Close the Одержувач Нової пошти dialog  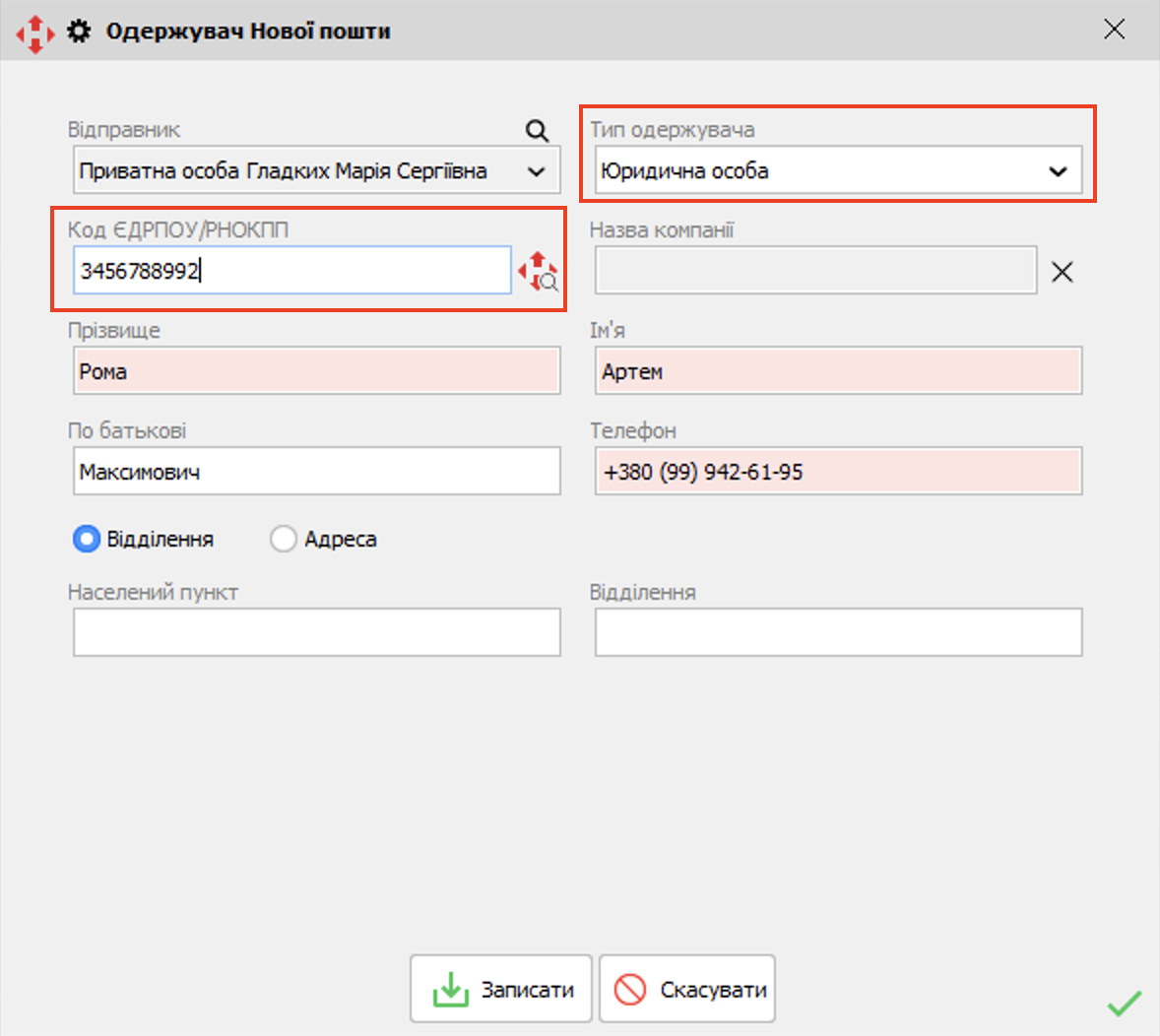coord(1114,30)
